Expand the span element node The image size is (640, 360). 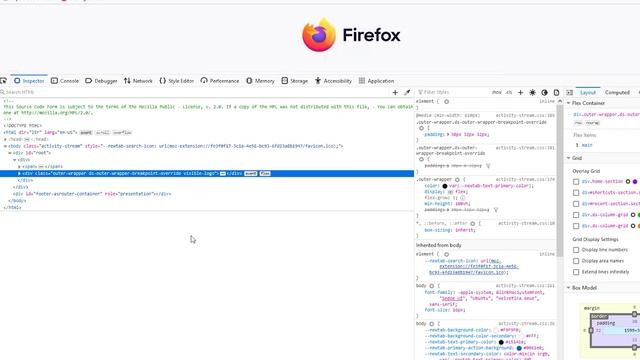tap(19, 167)
